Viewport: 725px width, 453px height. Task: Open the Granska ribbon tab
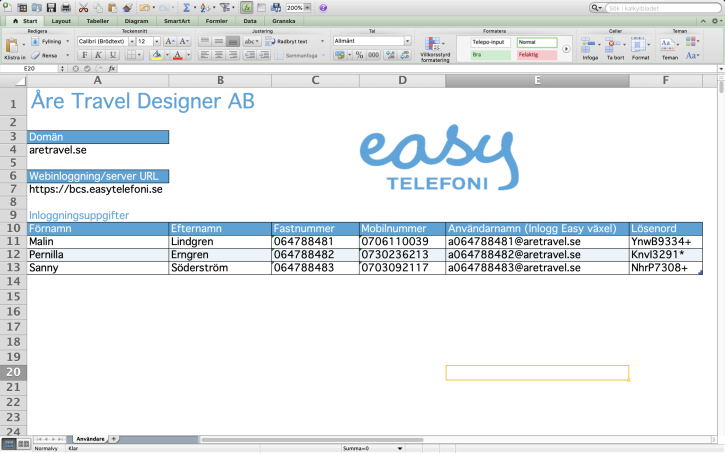click(x=283, y=21)
